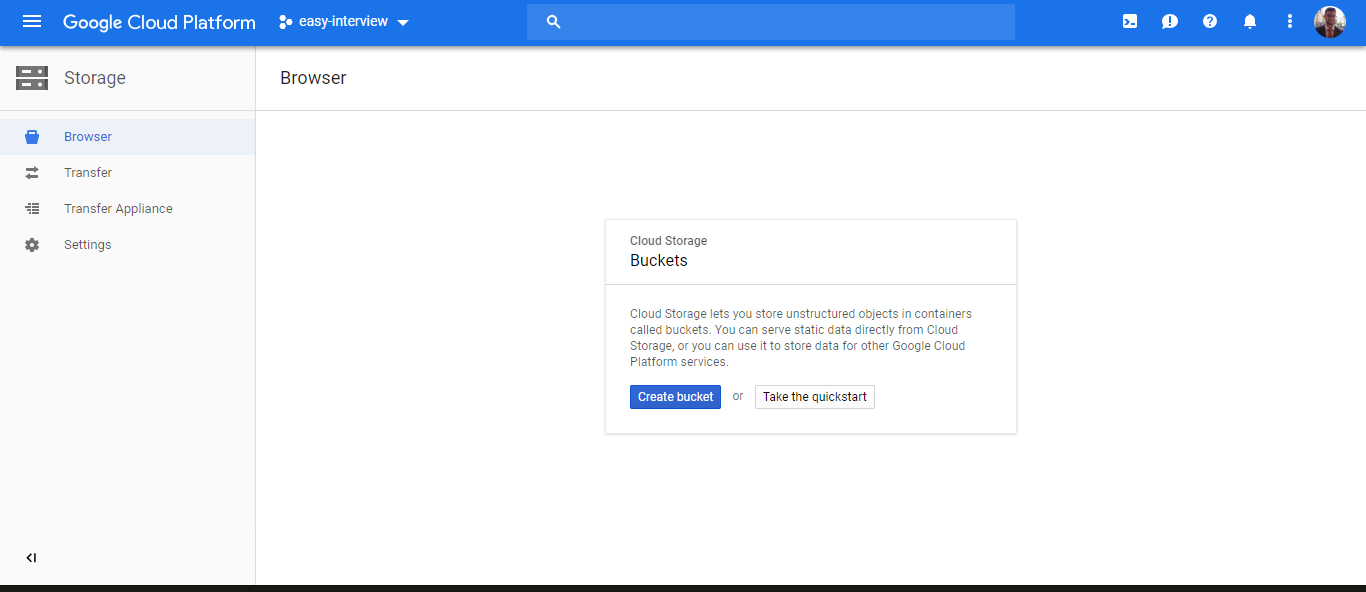The width and height of the screenshot is (1366, 592).
Task: Activate Cloud Shell terminal icon
Action: tap(1130, 21)
